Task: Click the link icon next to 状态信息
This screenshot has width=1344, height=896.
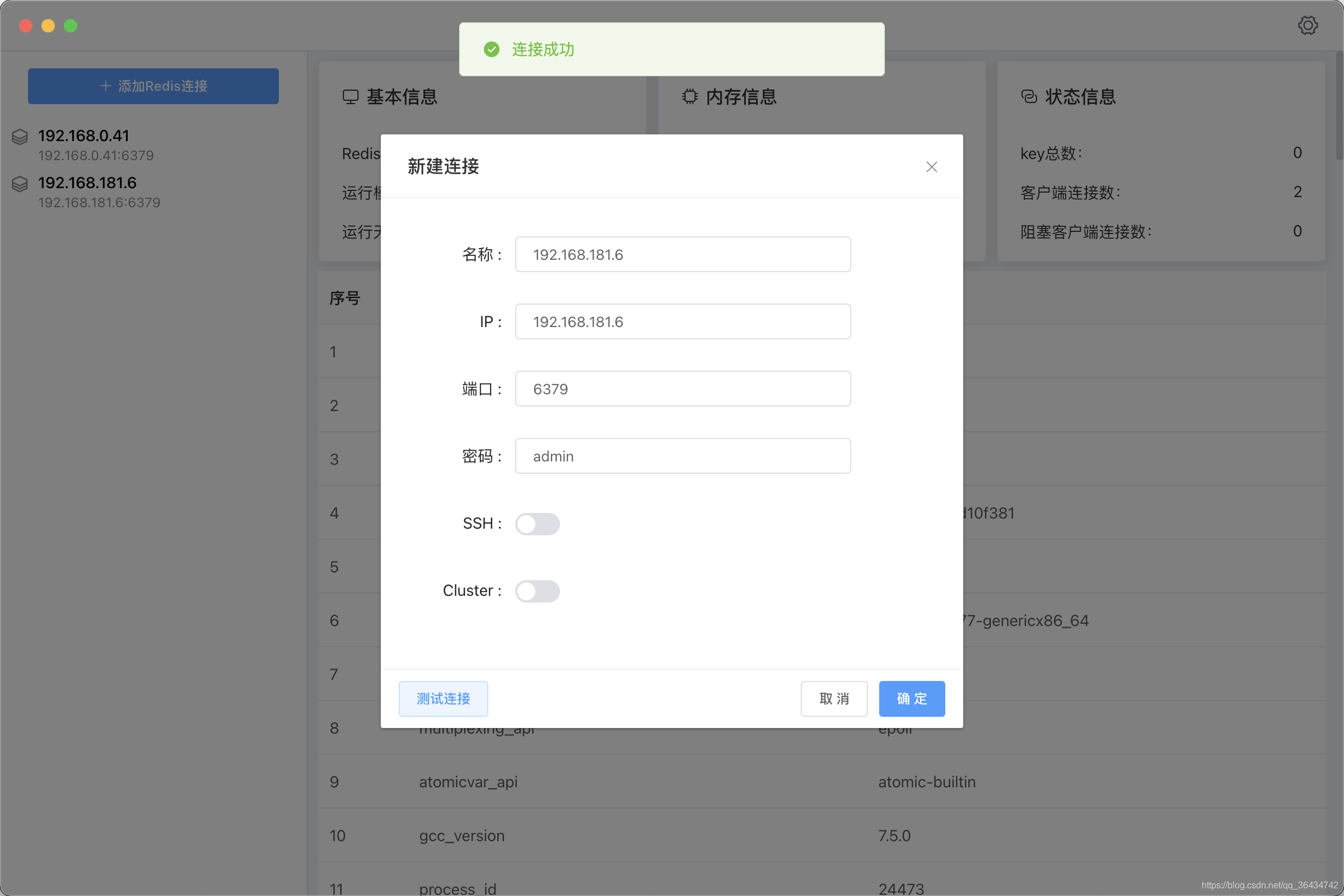Action: (1029, 96)
